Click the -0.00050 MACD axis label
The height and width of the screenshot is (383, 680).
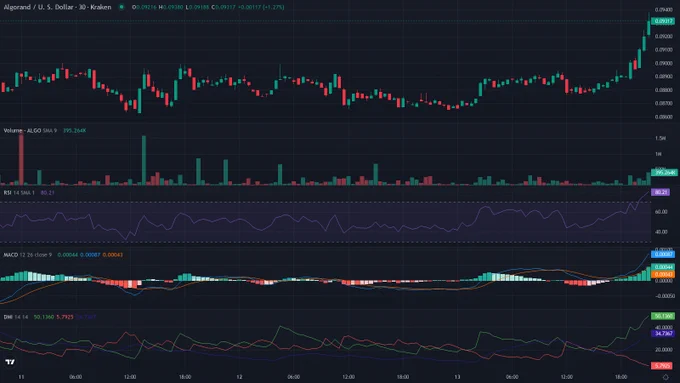664,296
